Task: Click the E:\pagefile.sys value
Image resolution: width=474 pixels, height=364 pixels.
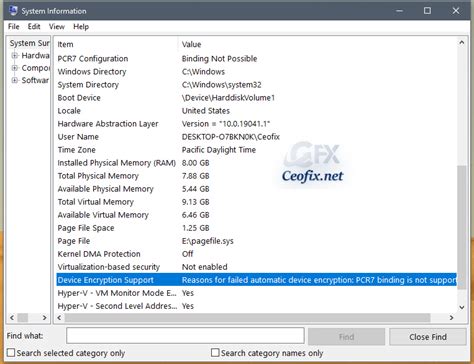Action: 207,241
